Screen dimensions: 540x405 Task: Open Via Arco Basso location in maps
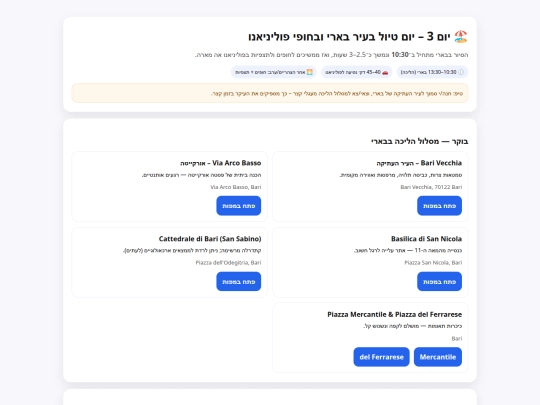pyautogui.click(x=238, y=206)
